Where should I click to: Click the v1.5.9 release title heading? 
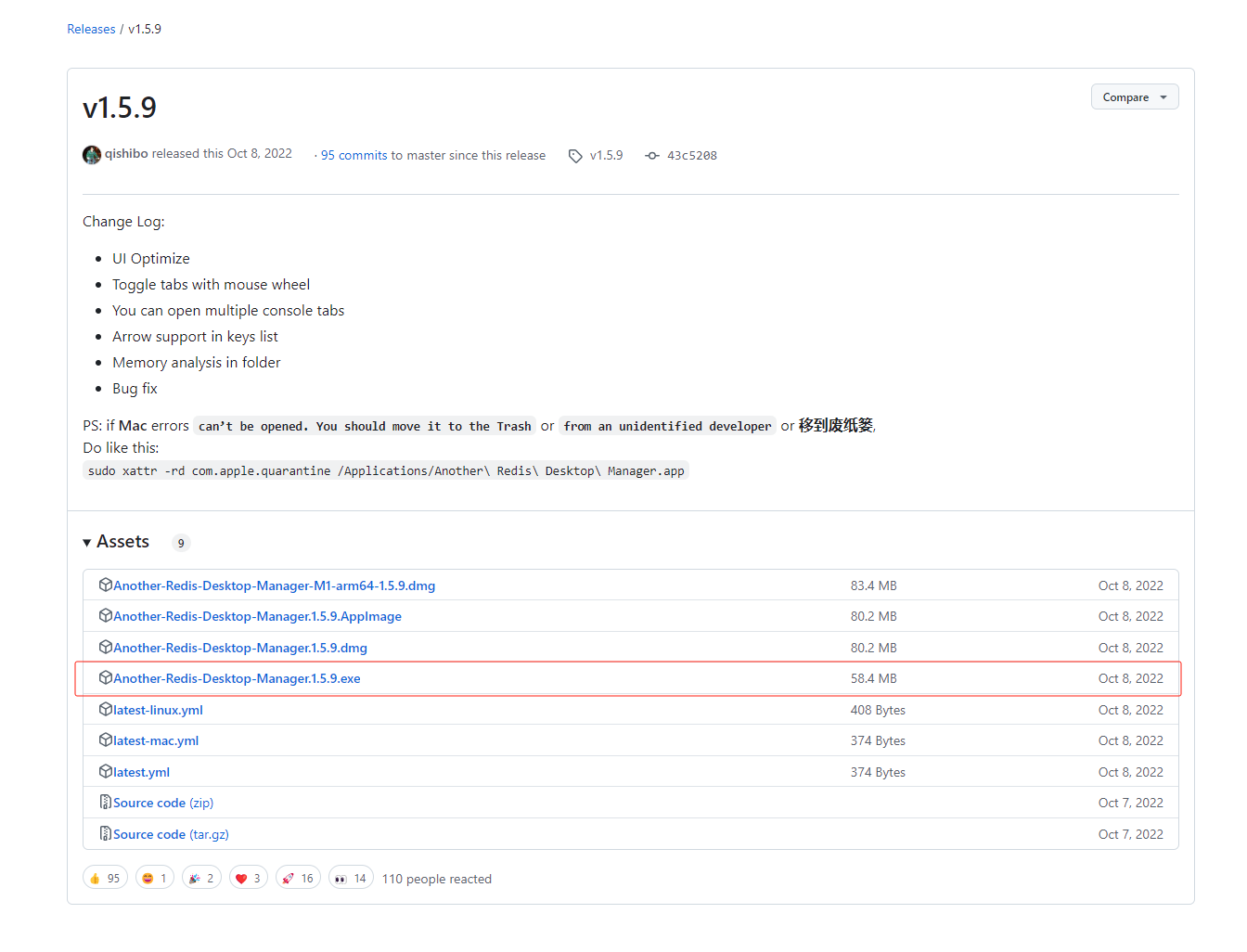(x=120, y=108)
